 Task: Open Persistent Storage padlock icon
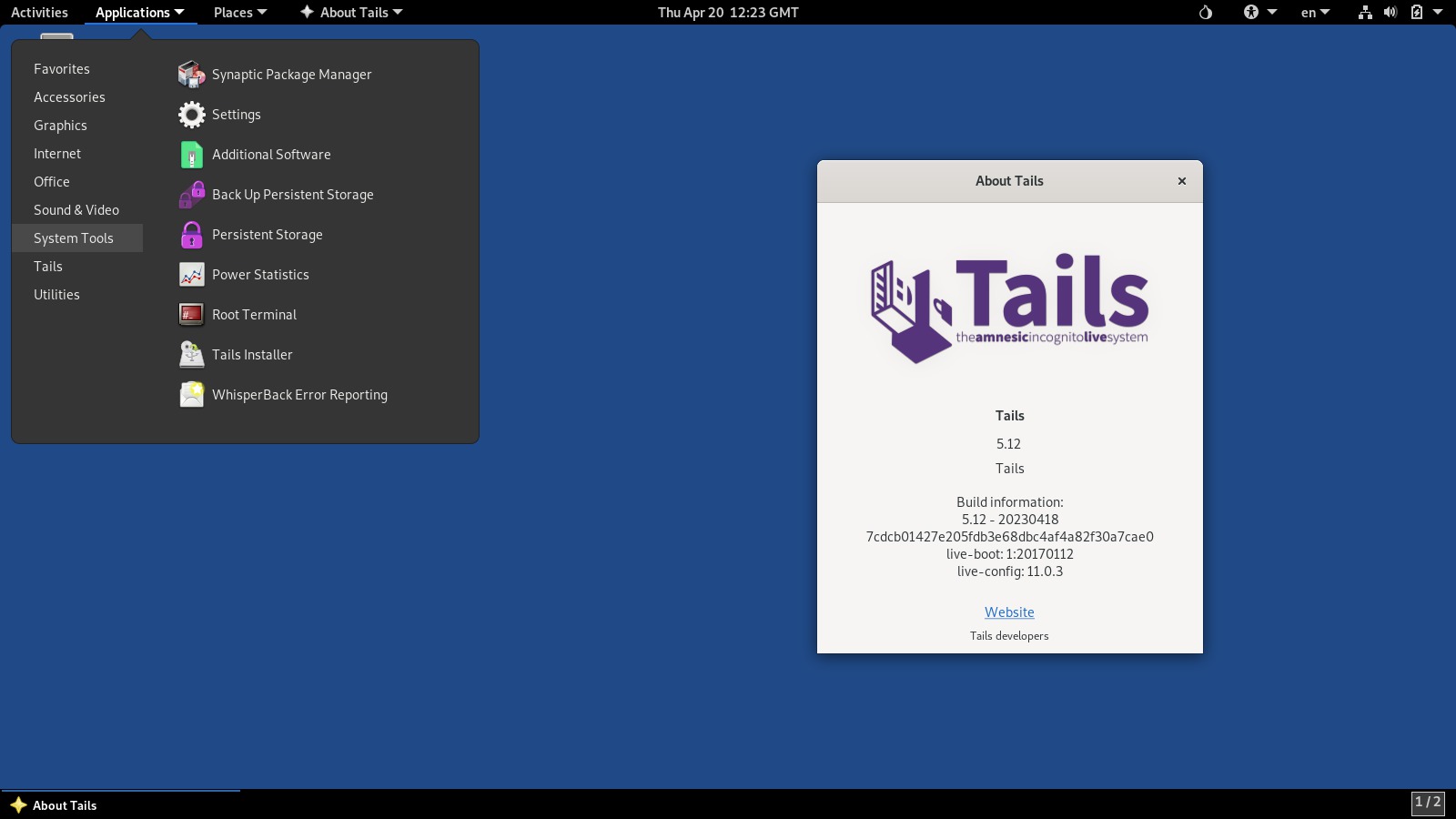(191, 235)
